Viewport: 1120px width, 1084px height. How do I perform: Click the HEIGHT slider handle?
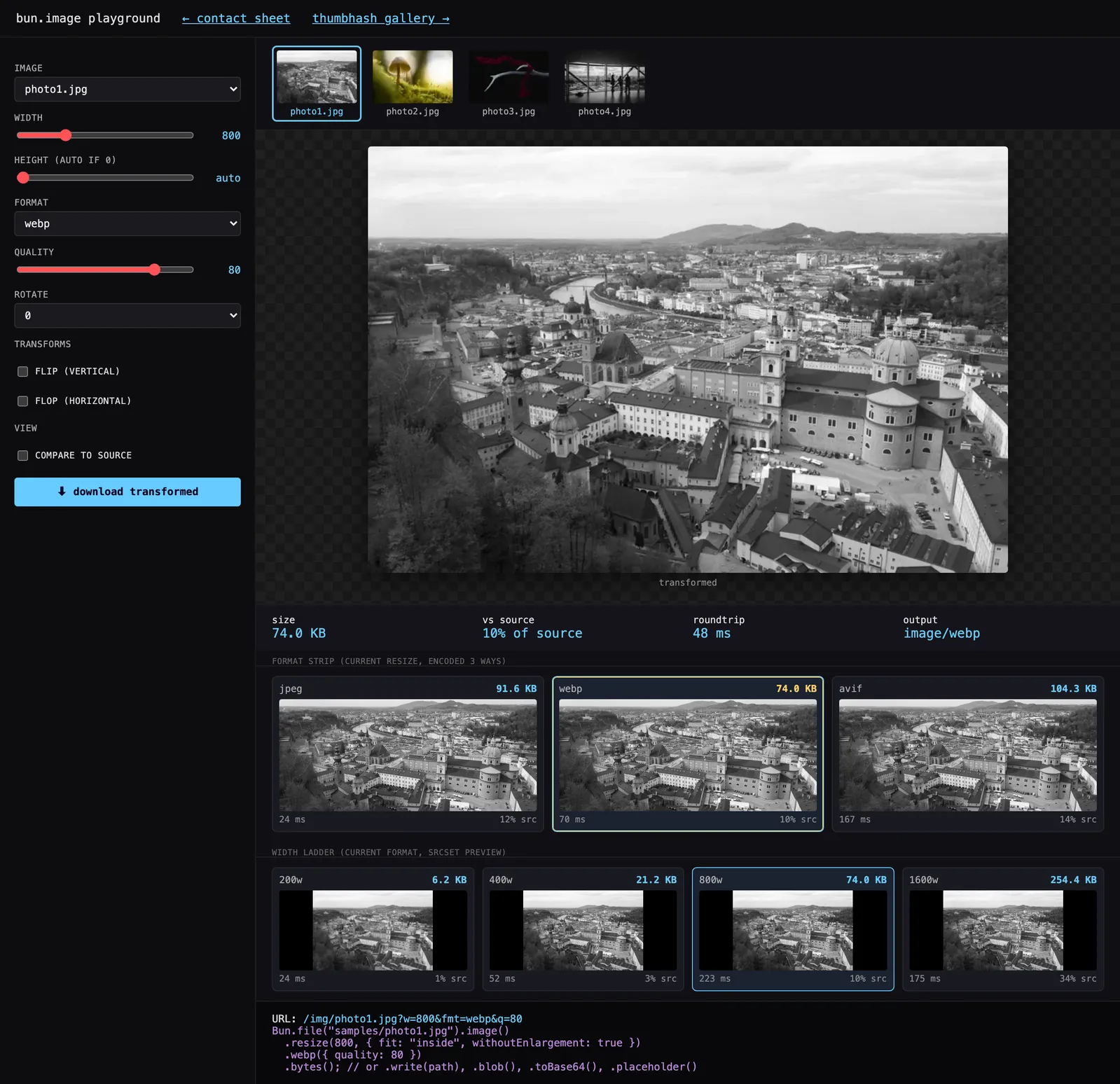(x=23, y=178)
